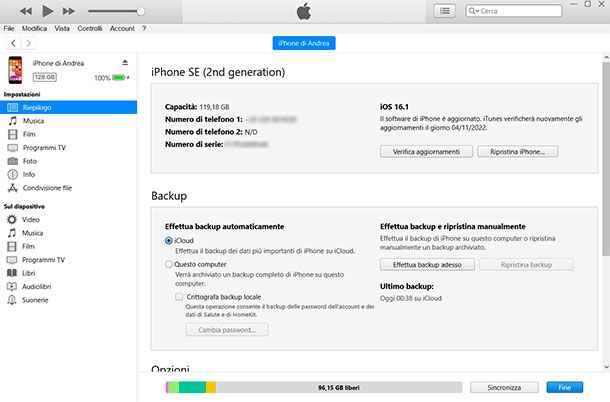Open the list view icon button
The image size is (610, 402).
(444, 11)
